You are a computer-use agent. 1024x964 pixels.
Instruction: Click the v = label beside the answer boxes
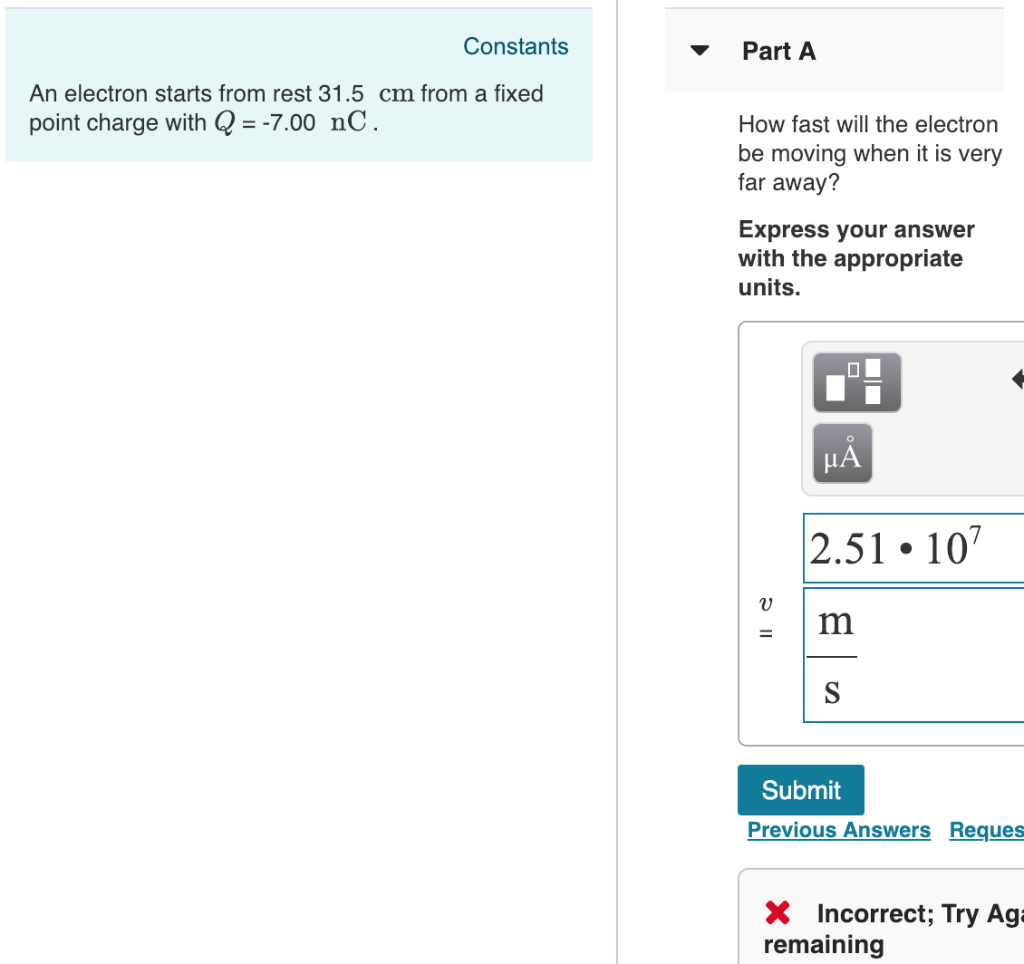coord(766,615)
